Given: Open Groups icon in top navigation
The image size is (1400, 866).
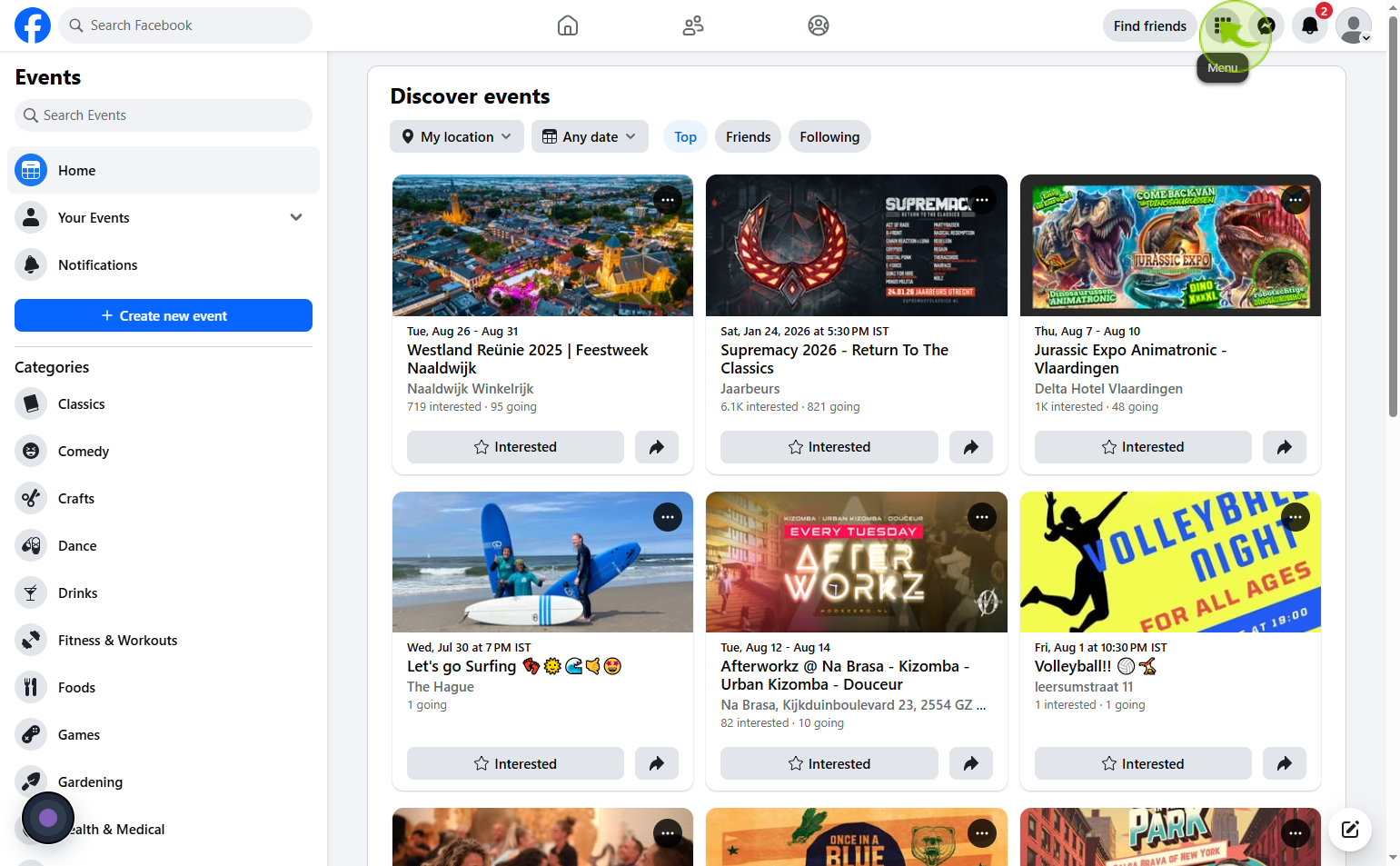Looking at the screenshot, I should pyautogui.click(x=819, y=25).
